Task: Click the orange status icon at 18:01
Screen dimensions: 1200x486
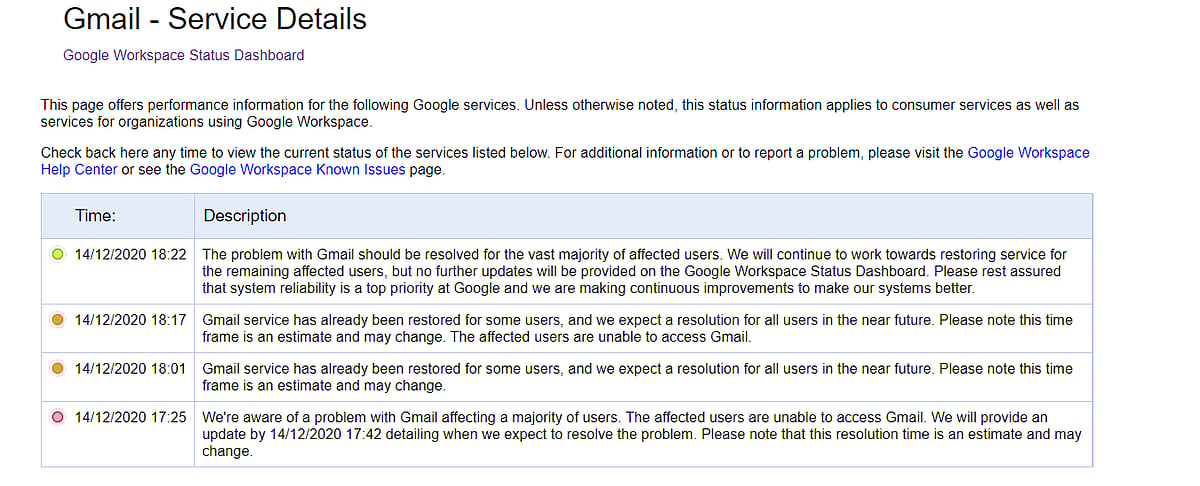Action: (57, 368)
